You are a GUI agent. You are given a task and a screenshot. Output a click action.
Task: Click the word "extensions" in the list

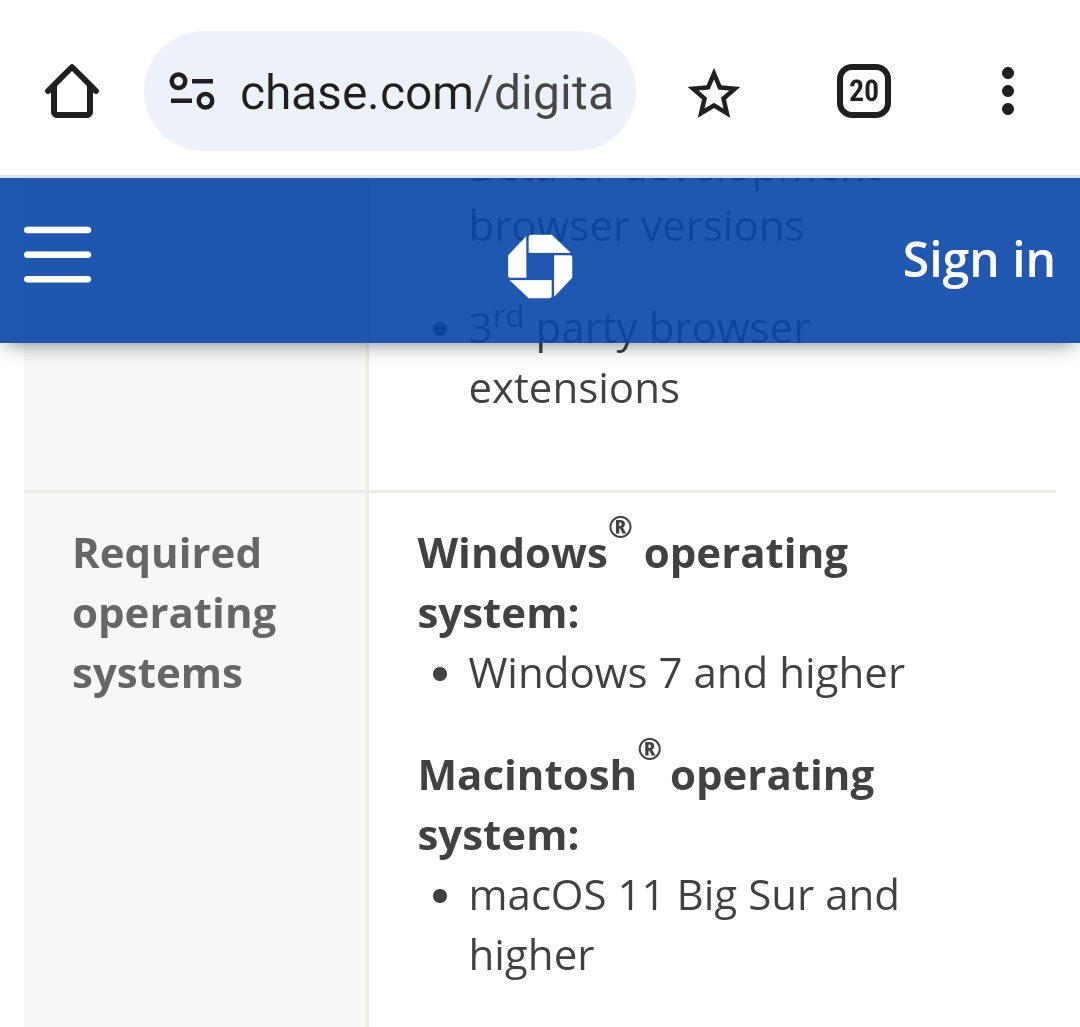tap(574, 388)
